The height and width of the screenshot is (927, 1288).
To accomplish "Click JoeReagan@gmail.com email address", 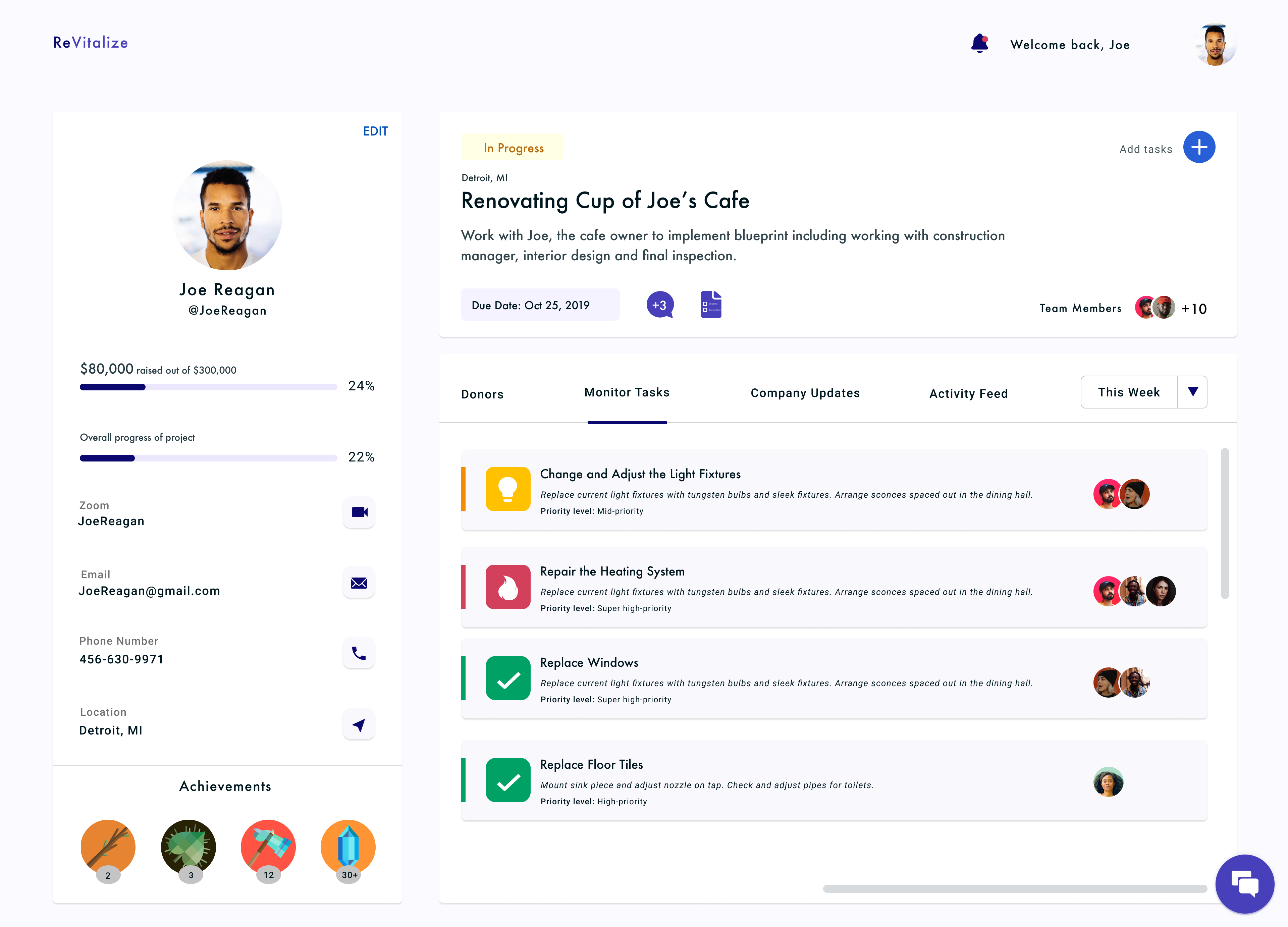I will [149, 591].
